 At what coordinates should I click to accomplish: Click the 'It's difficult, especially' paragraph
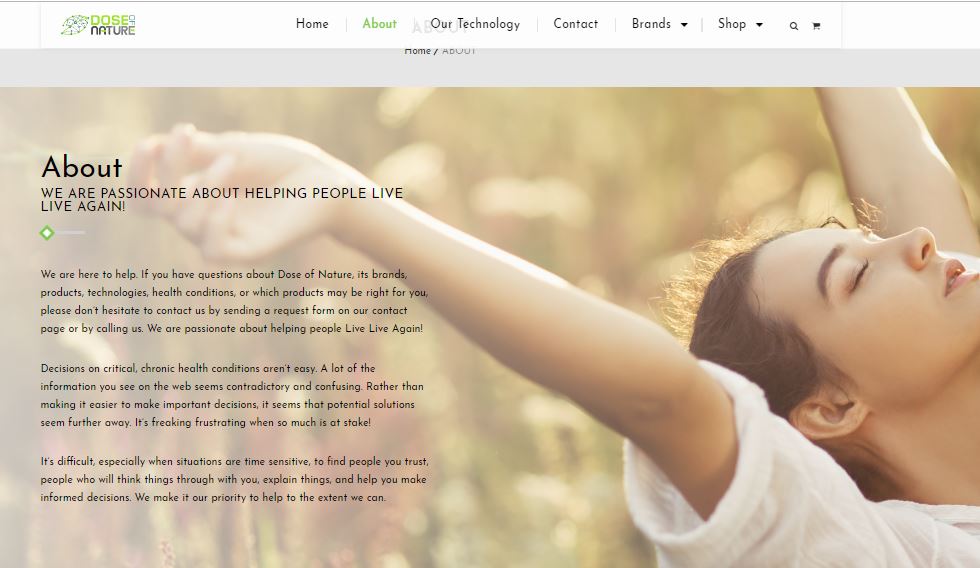(x=234, y=479)
